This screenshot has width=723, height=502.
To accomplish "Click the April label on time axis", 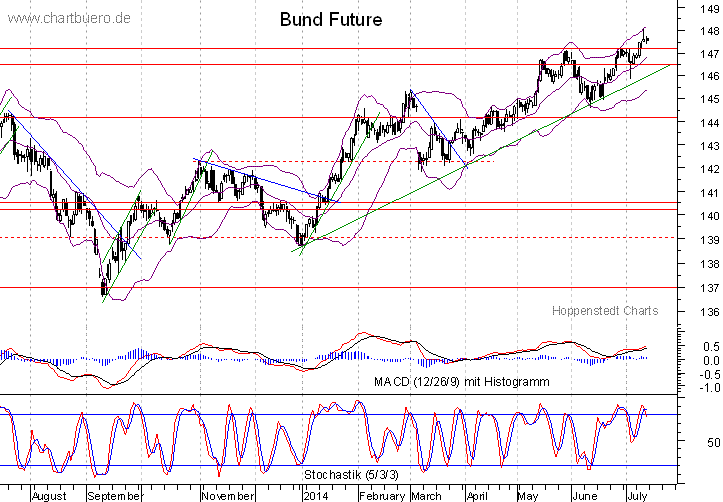I will click(x=478, y=494).
